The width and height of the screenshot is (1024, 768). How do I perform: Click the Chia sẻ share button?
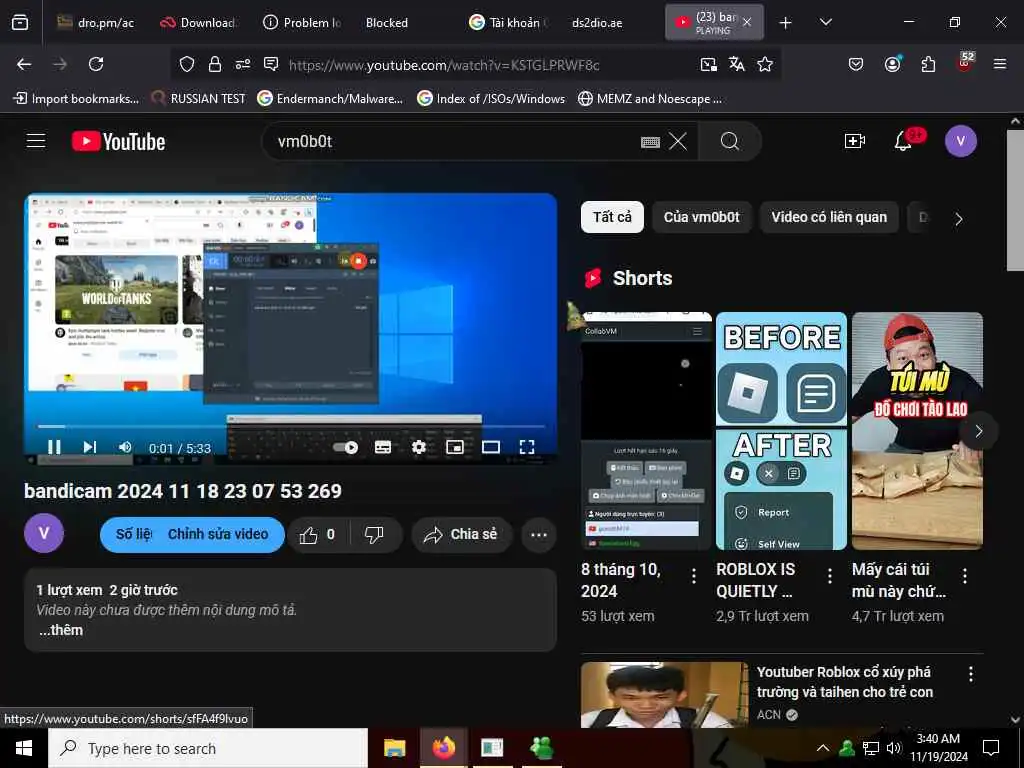pos(462,535)
